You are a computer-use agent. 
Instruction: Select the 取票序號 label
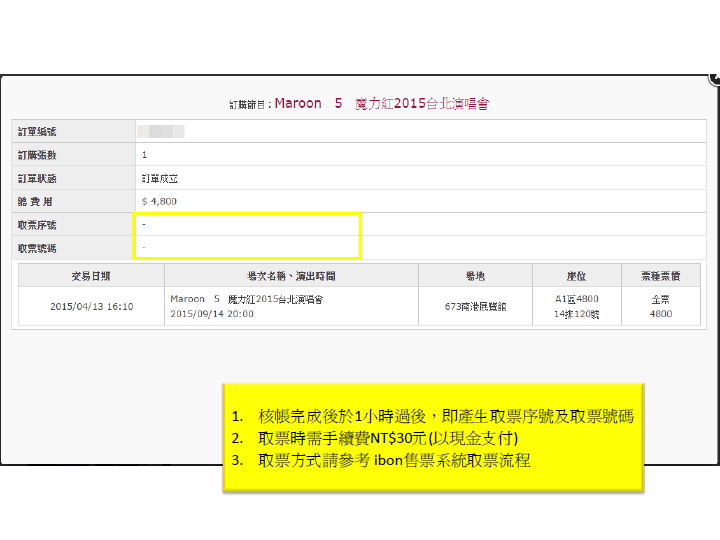pos(37,225)
